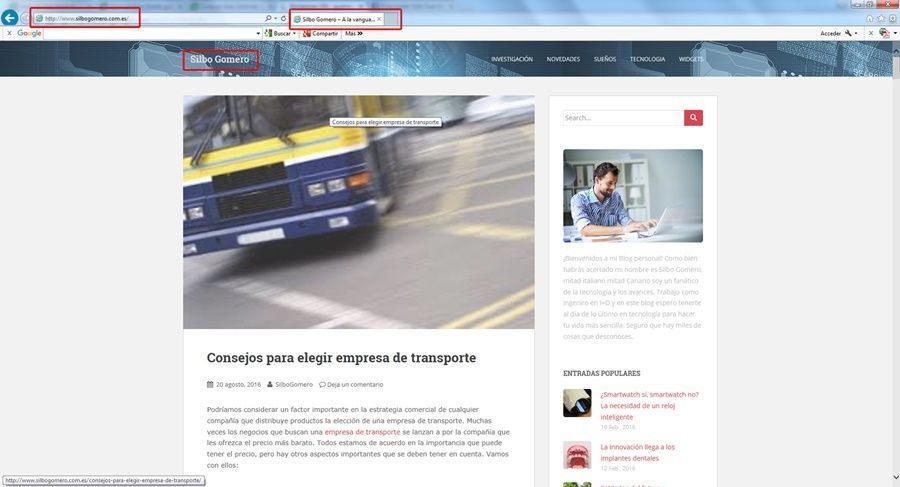The width and height of the screenshot is (900, 487).
Task: Close the Silbo Gomero tab
Action: 379,19
